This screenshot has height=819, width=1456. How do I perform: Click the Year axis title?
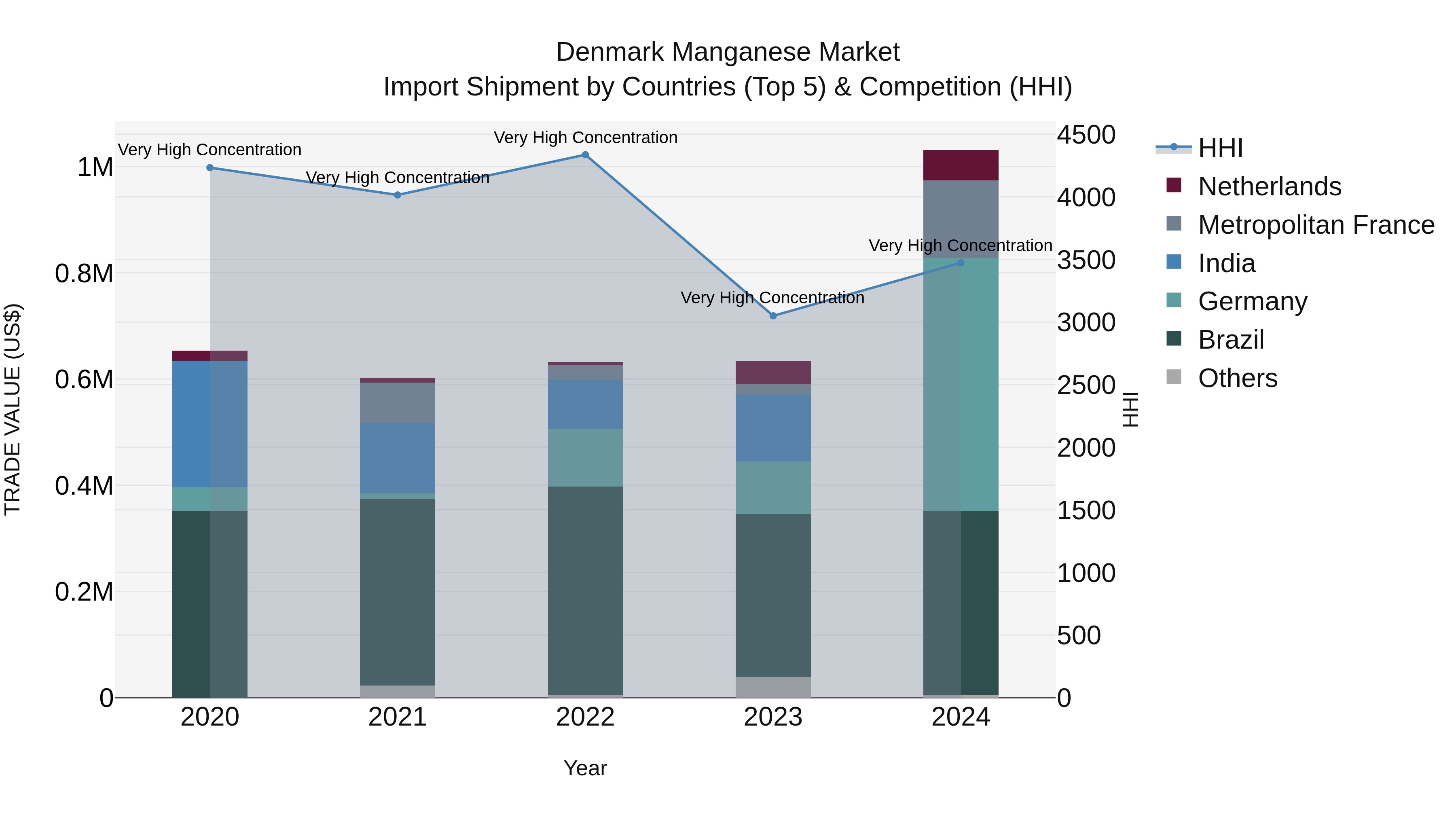click(585, 768)
